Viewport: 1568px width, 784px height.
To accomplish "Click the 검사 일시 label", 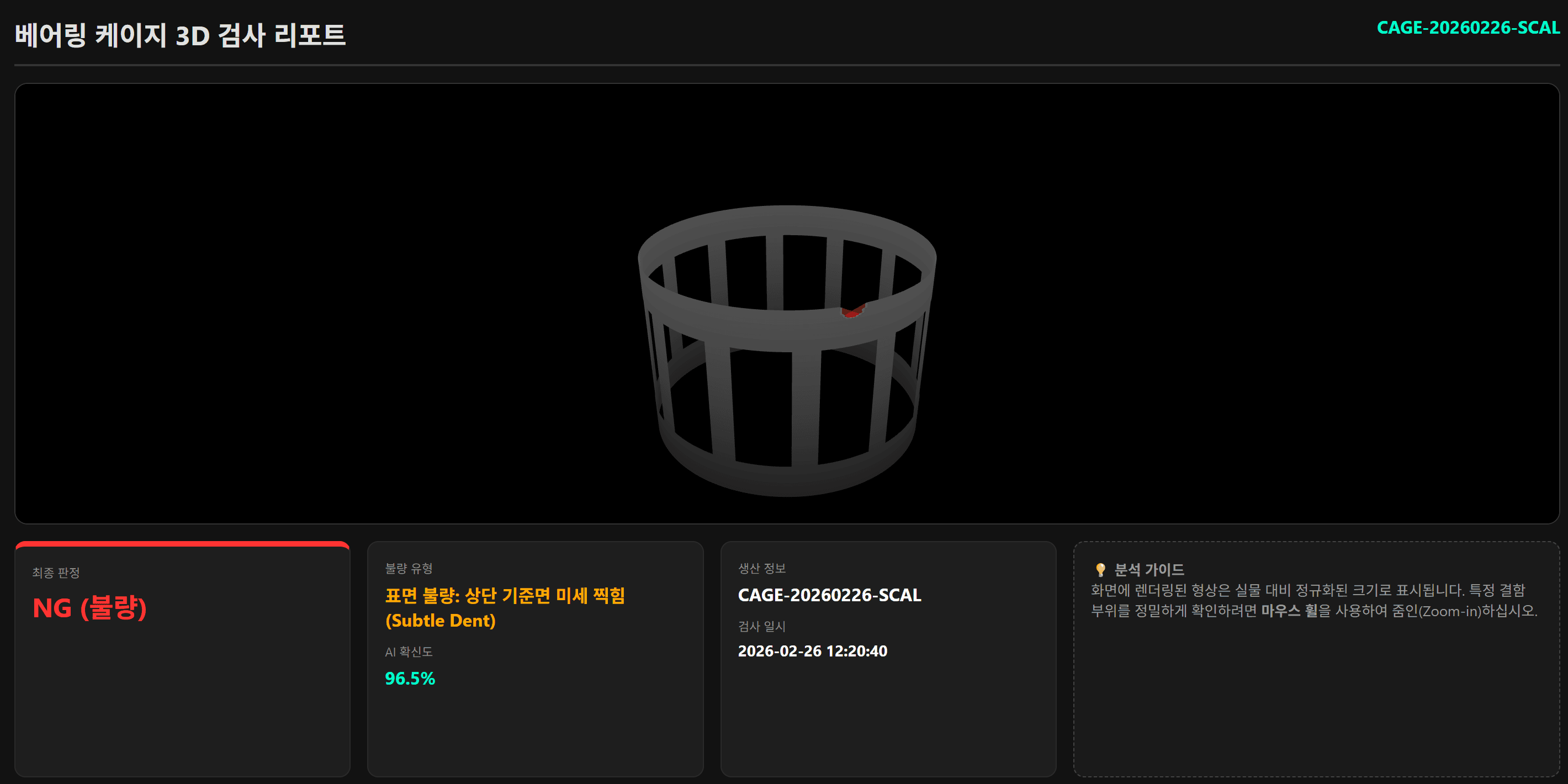I will click(761, 626).
